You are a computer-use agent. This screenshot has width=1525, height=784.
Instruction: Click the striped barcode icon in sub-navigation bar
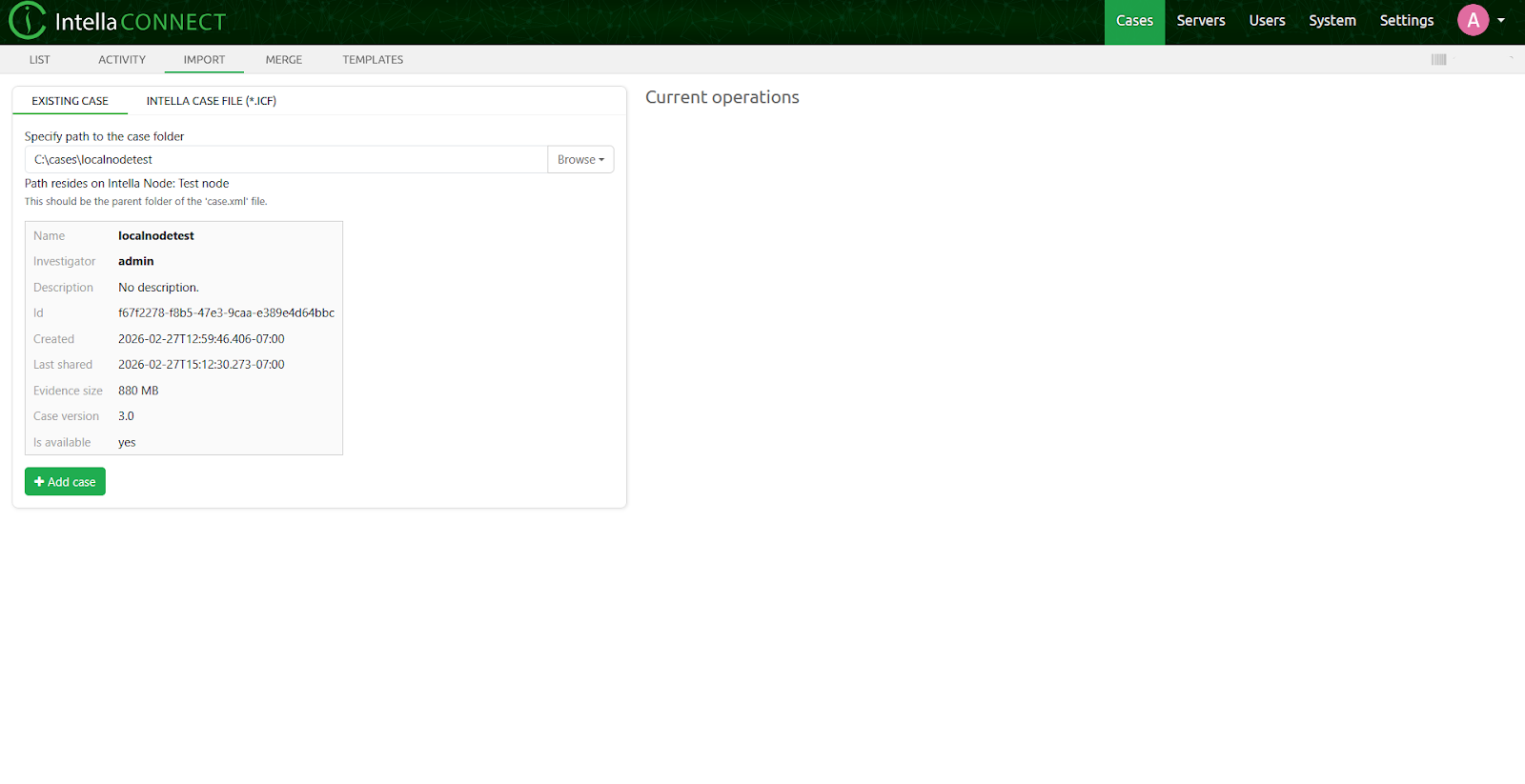click(1438, 59)
